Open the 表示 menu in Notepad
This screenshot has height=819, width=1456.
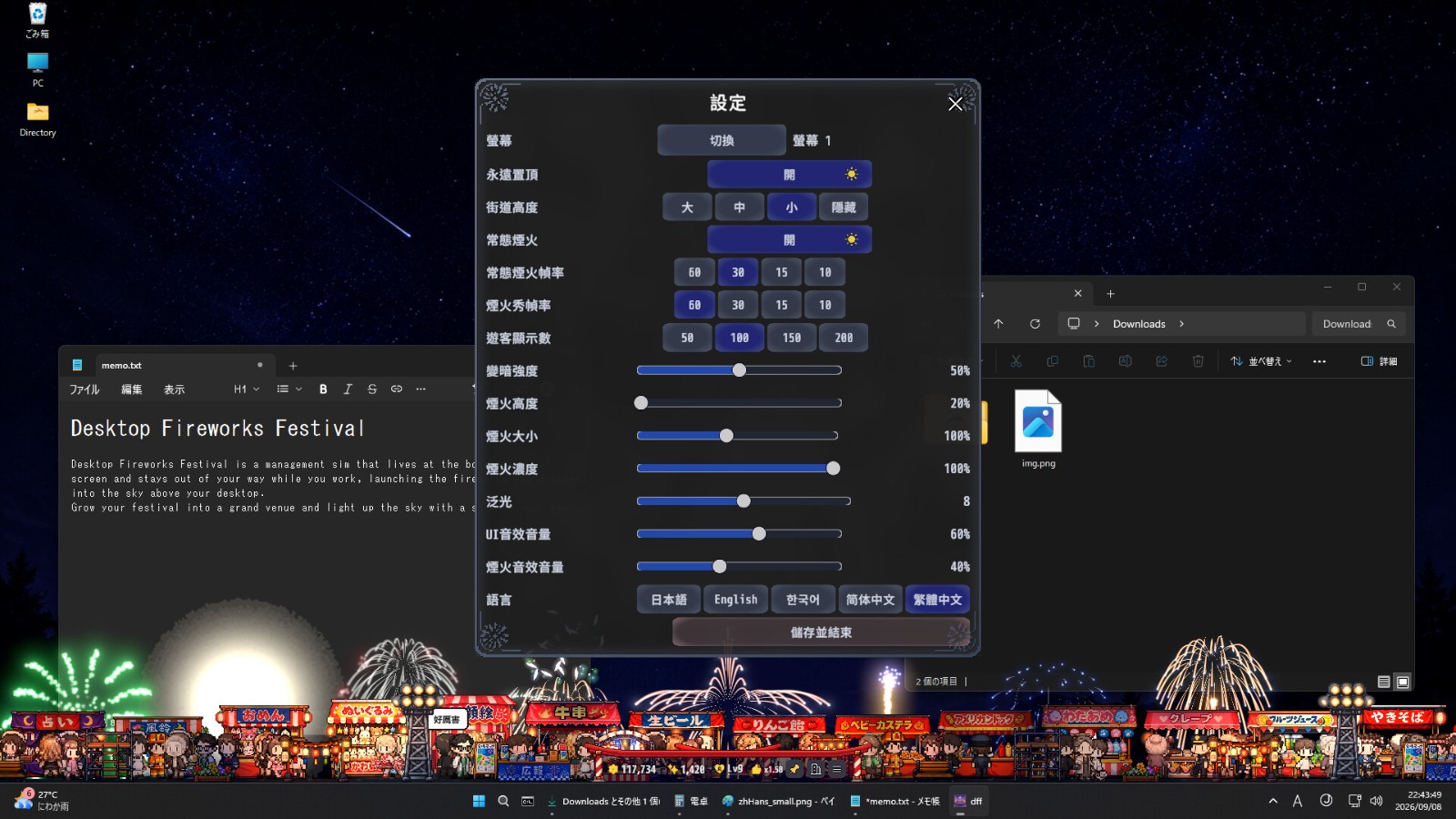(x=174, y=389)
